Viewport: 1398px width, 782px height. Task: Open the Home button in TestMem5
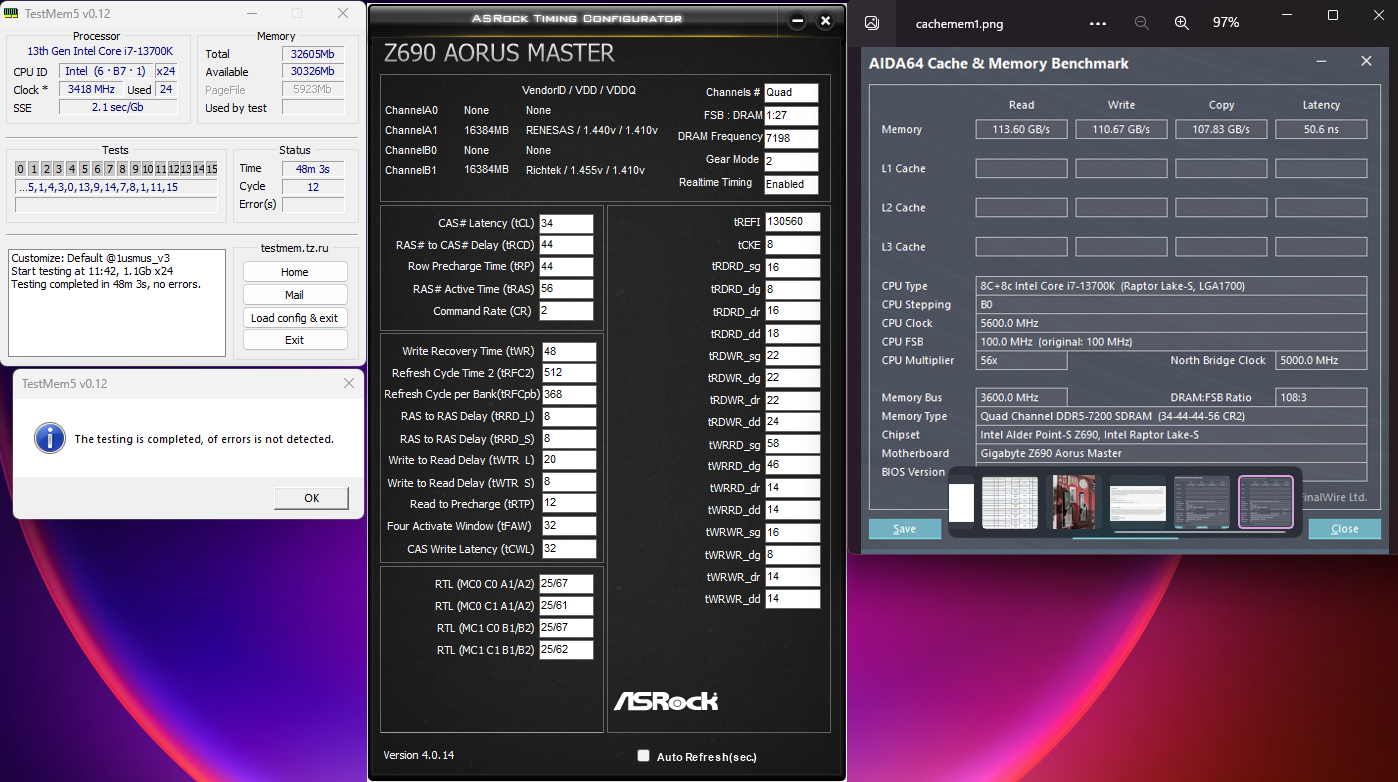(x=295, y=272)
